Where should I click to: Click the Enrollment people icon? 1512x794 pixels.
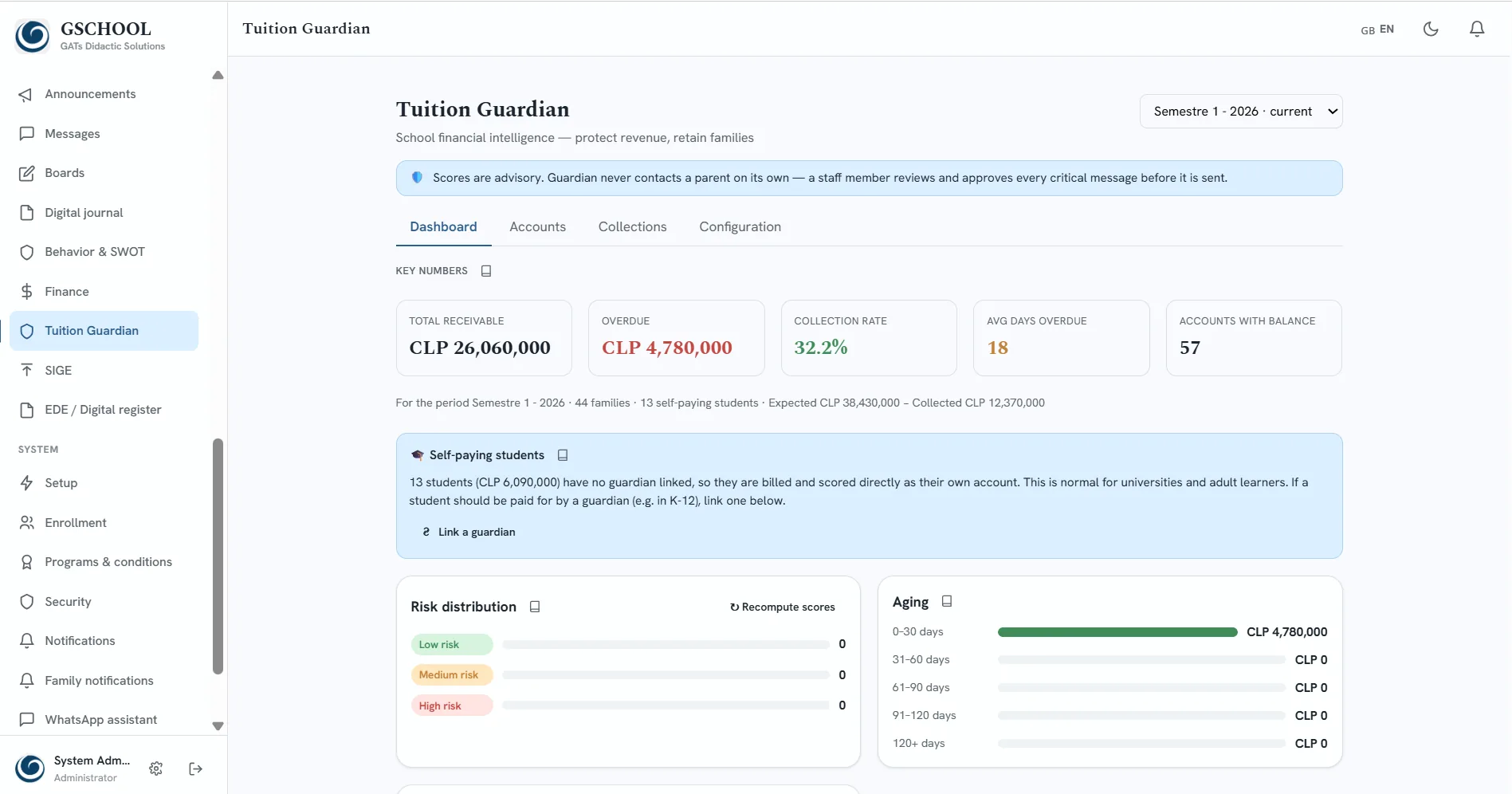click(26, 523)
